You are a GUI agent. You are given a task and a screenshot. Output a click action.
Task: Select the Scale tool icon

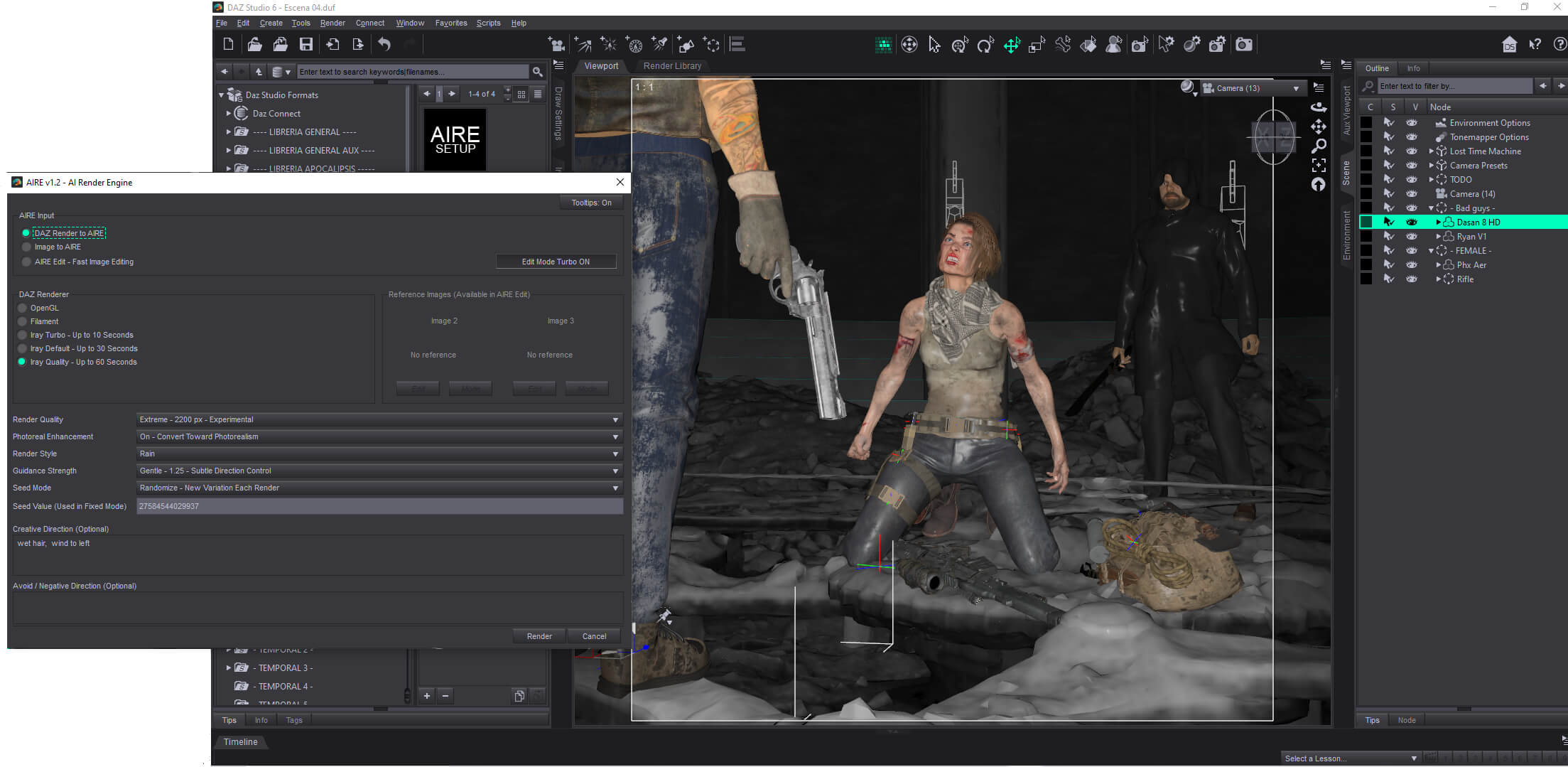tap(1037, 45)
